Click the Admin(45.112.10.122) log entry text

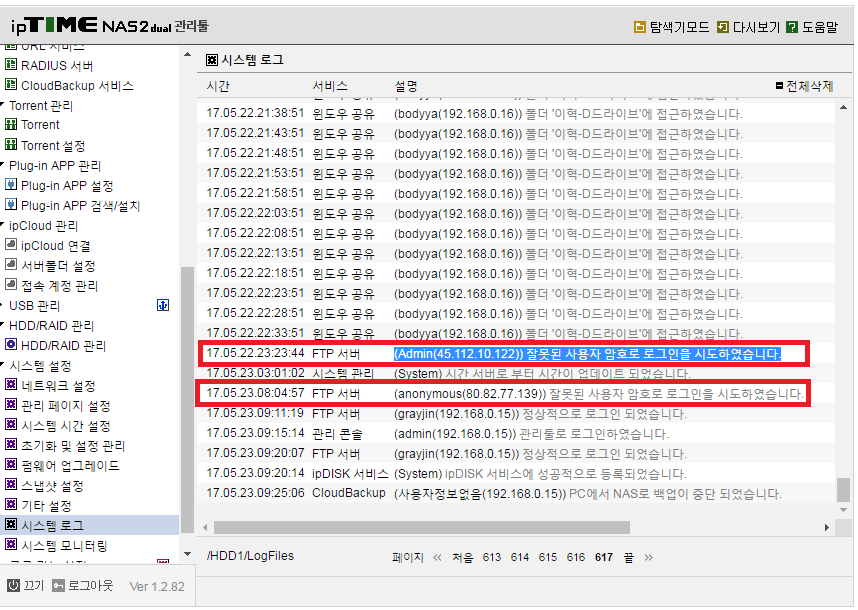point(587,354)
